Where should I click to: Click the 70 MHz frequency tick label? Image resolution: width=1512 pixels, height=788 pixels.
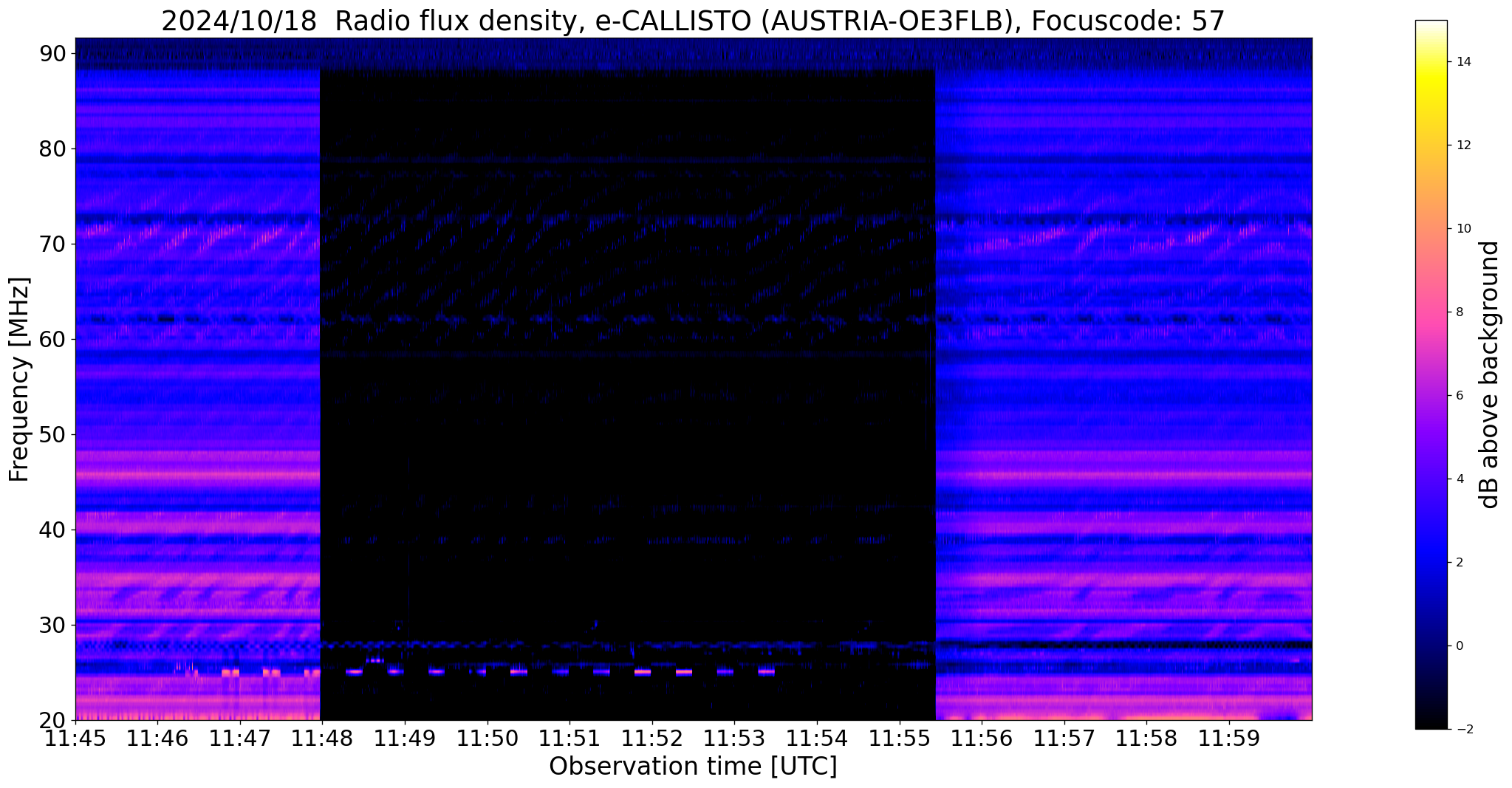[x=52, y=244]
